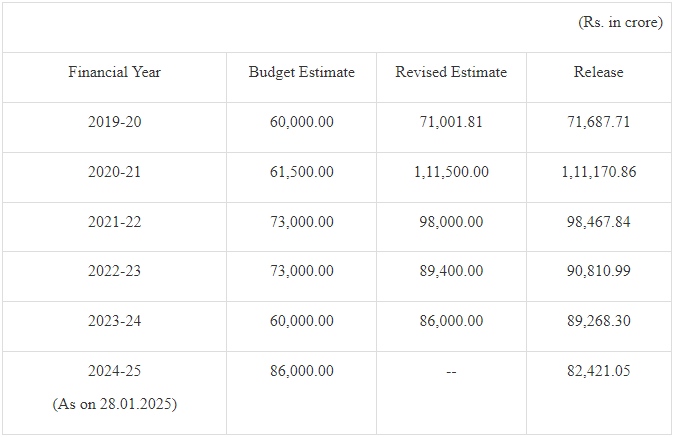Image resolution: width=674 pixels, height=437 pixels.
Task: Click the 89,268.30 release value
Action: (x=598, y=321)
